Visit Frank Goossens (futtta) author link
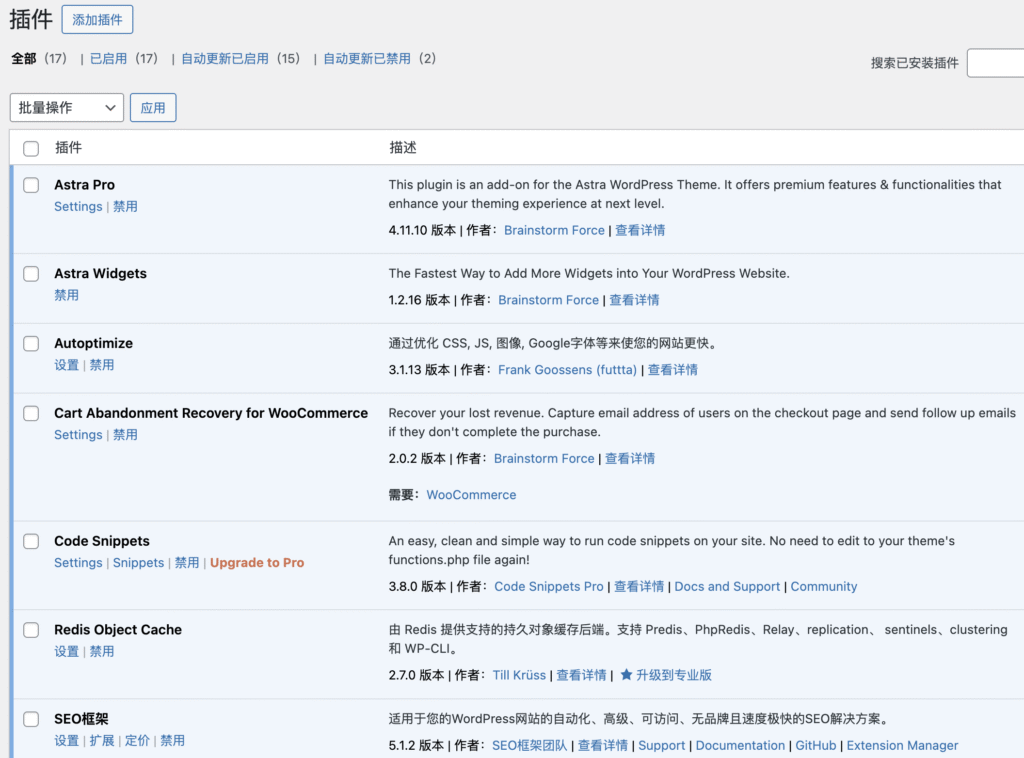This screenshot has height=758, width=1024. point(567,370)
